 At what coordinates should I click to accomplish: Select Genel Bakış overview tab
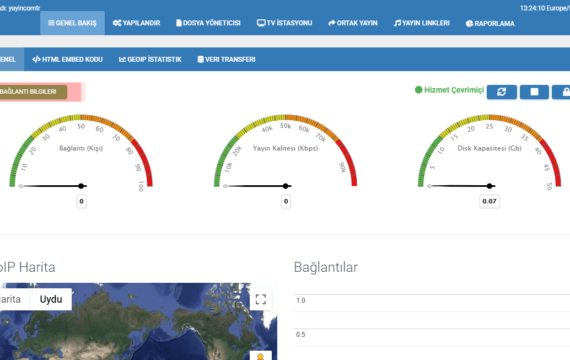pyautogui.click(x=72, y=23)
